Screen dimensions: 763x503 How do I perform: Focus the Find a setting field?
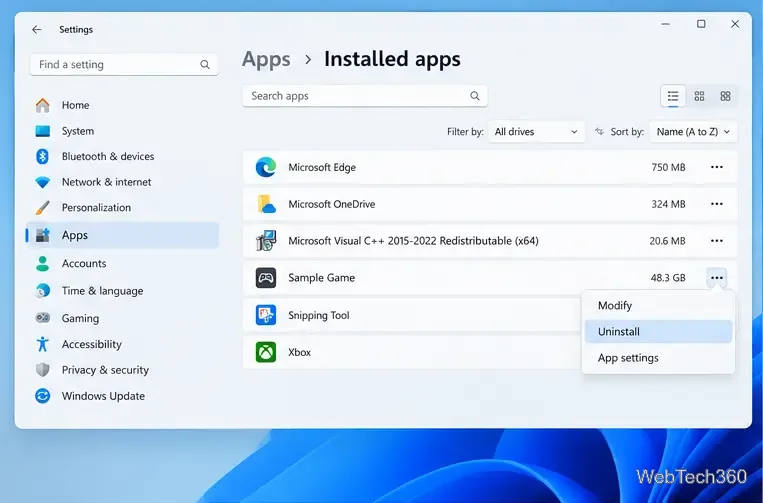pyautogui.click(x=124, y=65)
